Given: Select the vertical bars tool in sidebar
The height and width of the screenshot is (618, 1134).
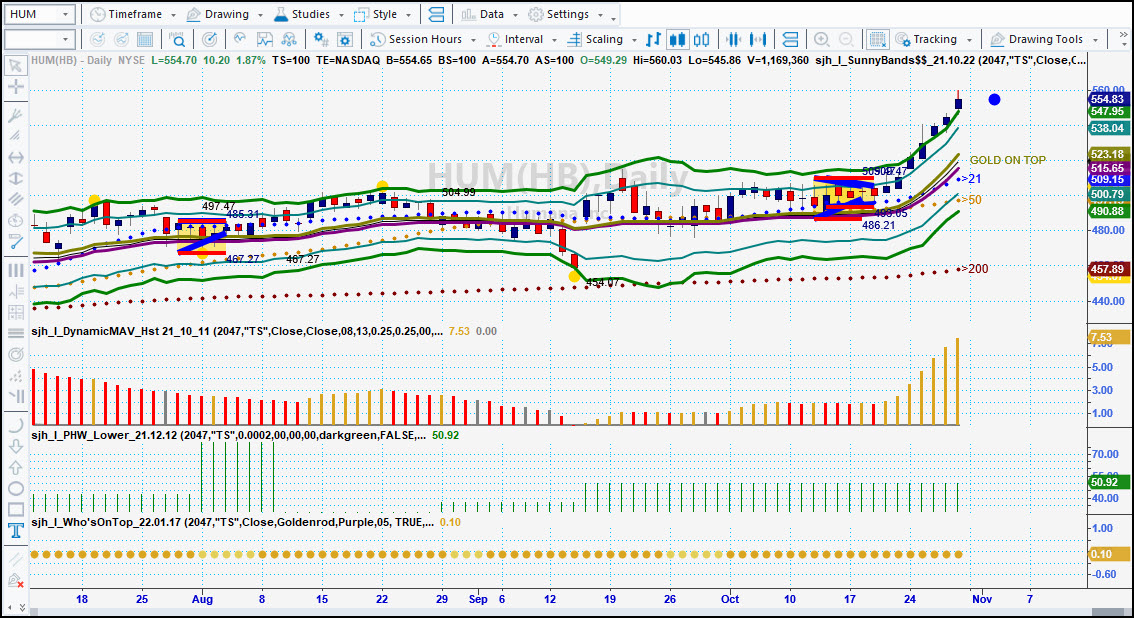Looking at the screenshot, I should [15, 270].
